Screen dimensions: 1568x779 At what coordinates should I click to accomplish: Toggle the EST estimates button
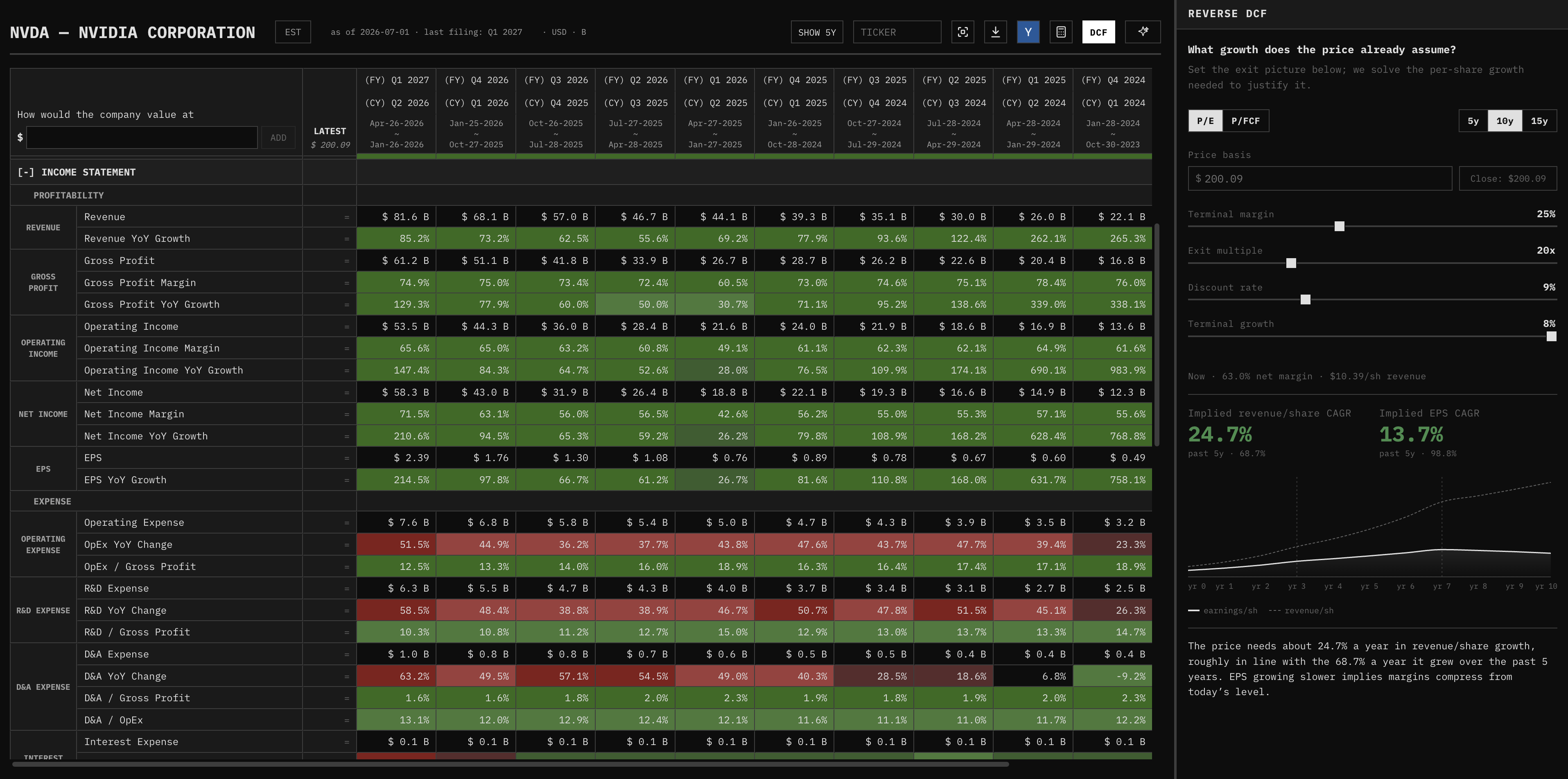coord(293,32)
